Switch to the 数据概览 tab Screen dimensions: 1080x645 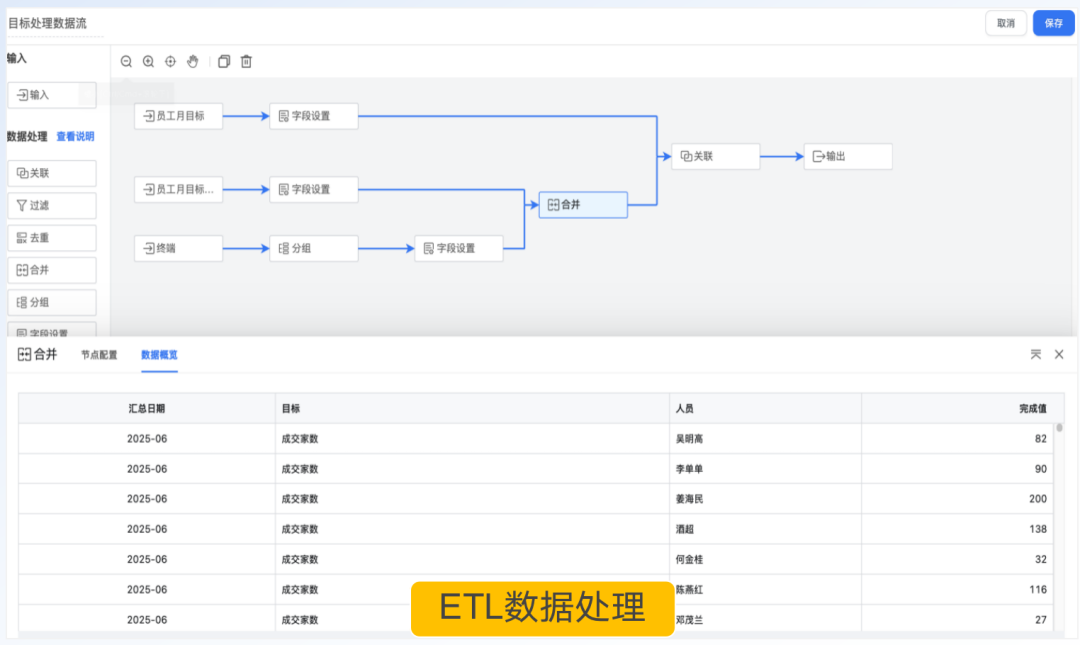[x=160, y=354]
